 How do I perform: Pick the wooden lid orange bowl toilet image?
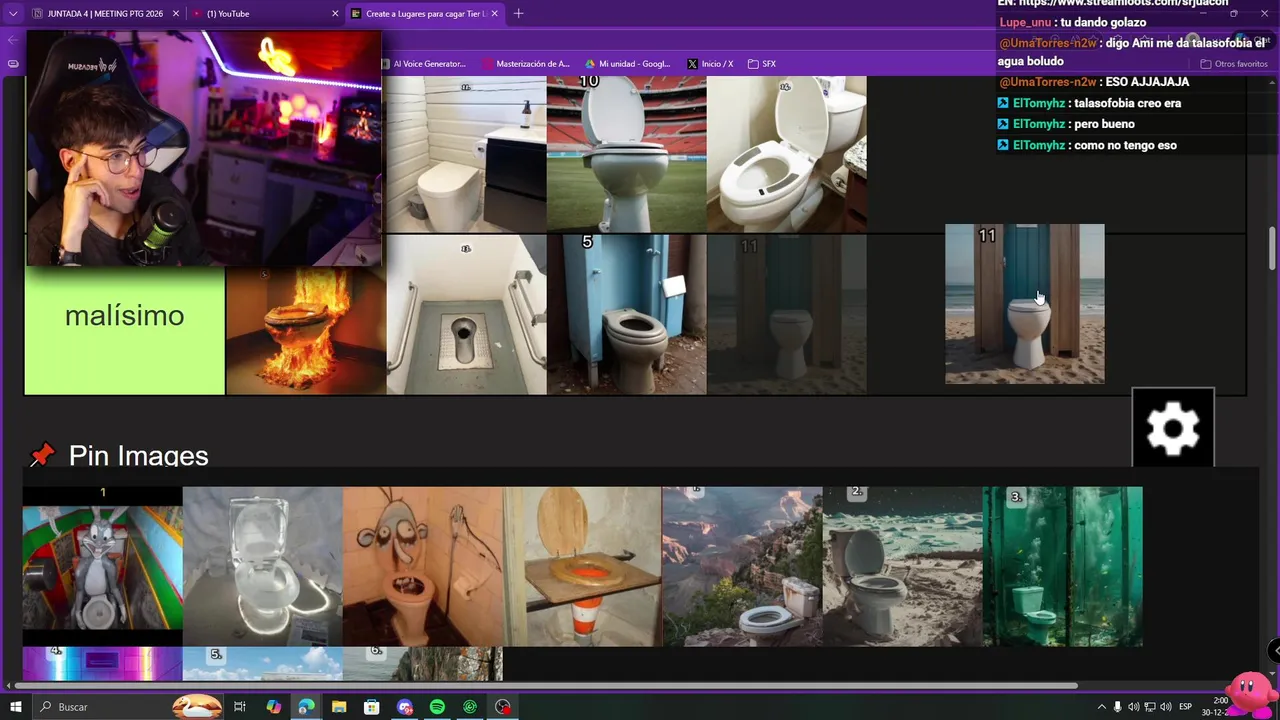583,566
